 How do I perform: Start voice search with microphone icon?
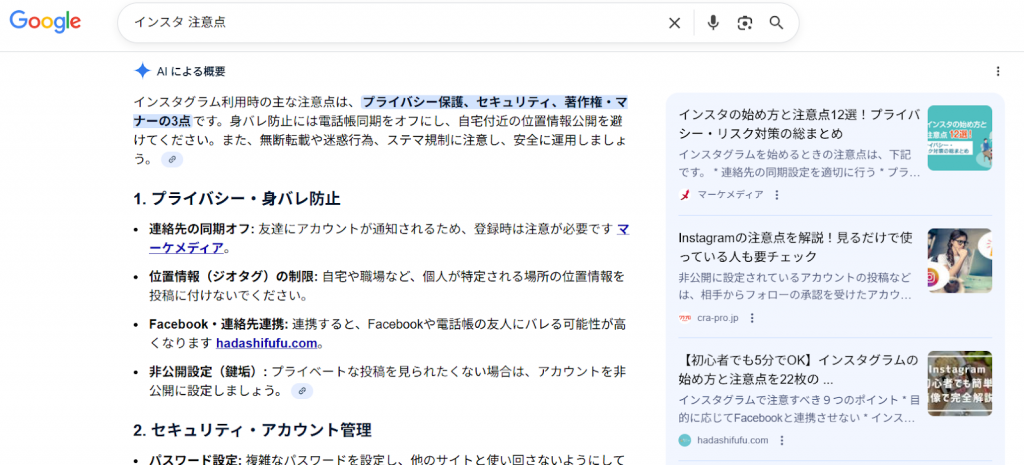pos(713,23)
